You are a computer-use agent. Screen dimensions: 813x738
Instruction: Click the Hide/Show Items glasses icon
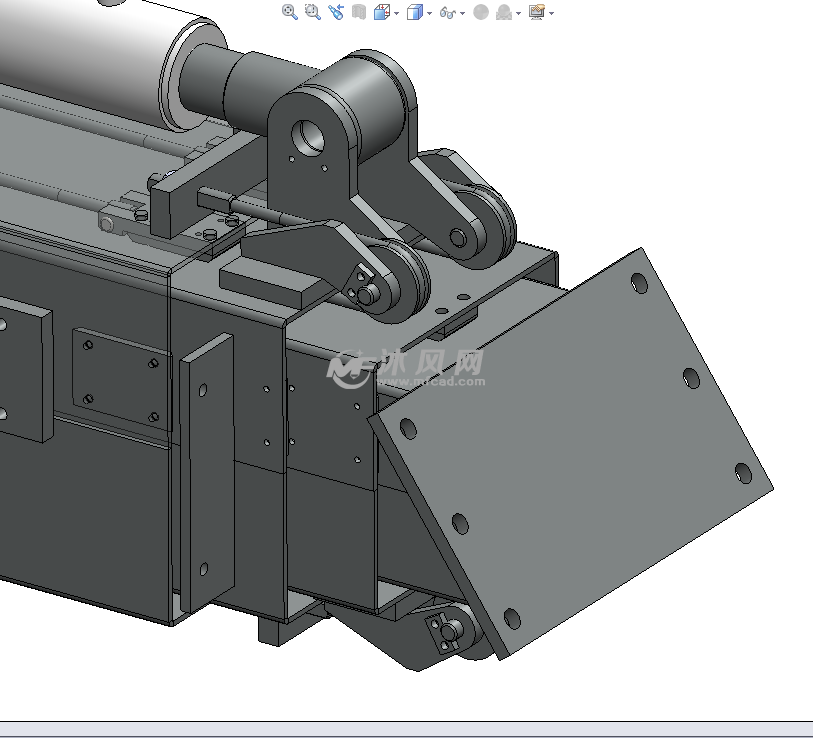pyautogui.click(x=447, y=12)
